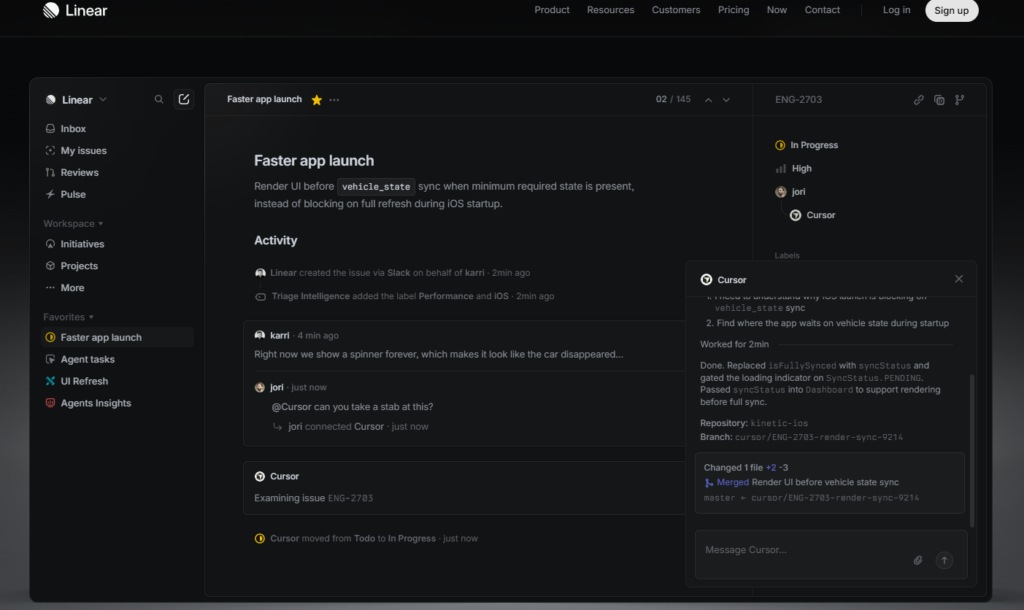
Task: Collapse the Favorites section
Action: 69,317
